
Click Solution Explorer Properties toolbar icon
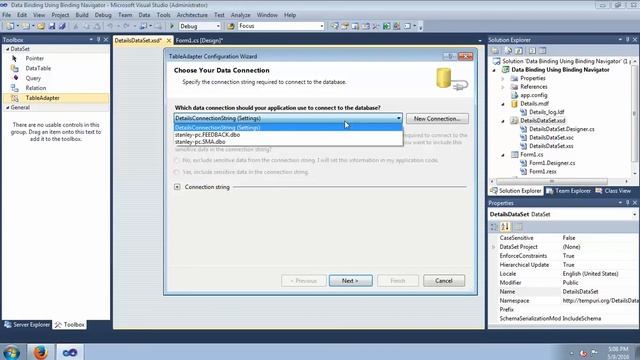(495, 51)
